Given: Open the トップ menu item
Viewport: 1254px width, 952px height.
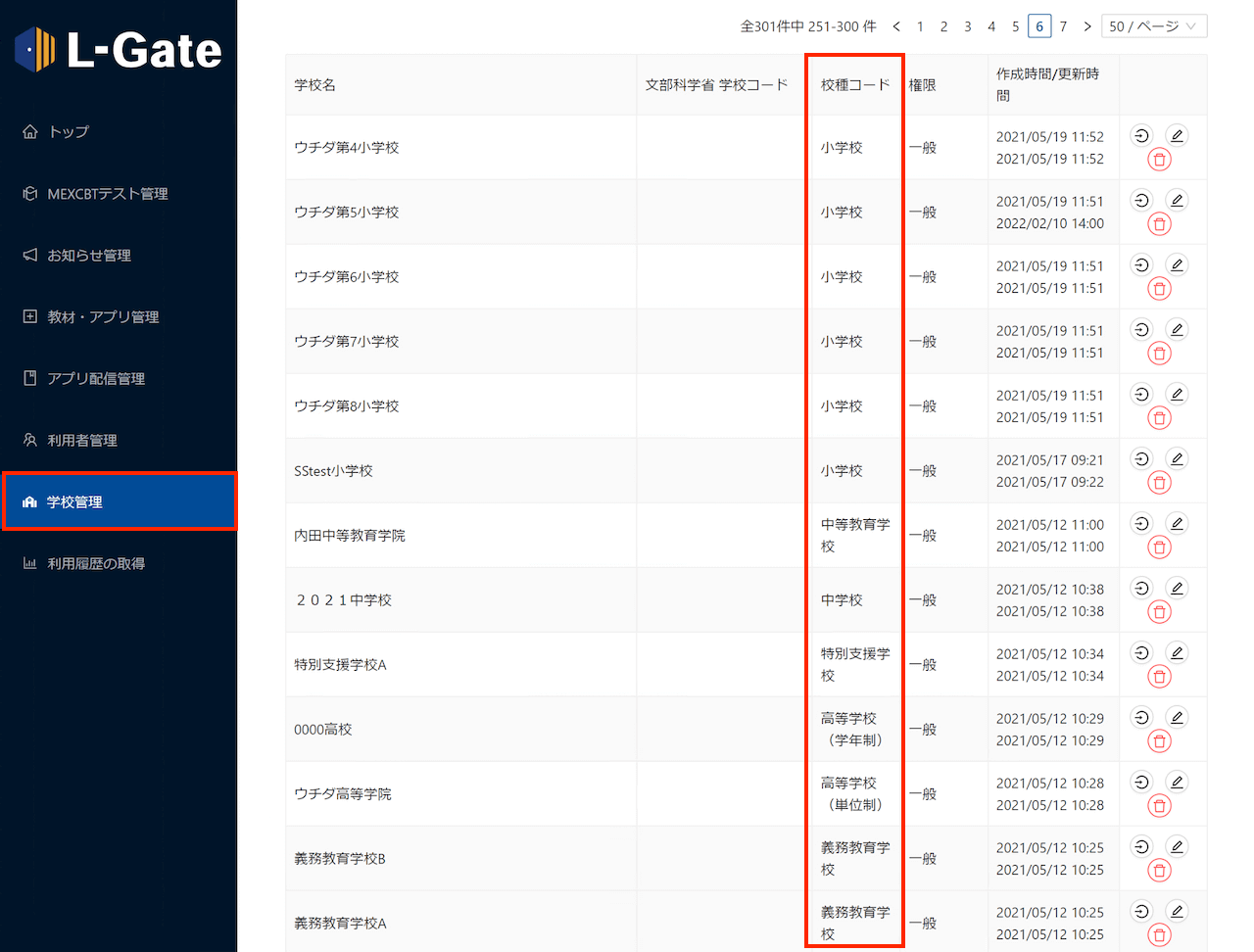Looking at the screenshot, I should [x=69, y=132].
